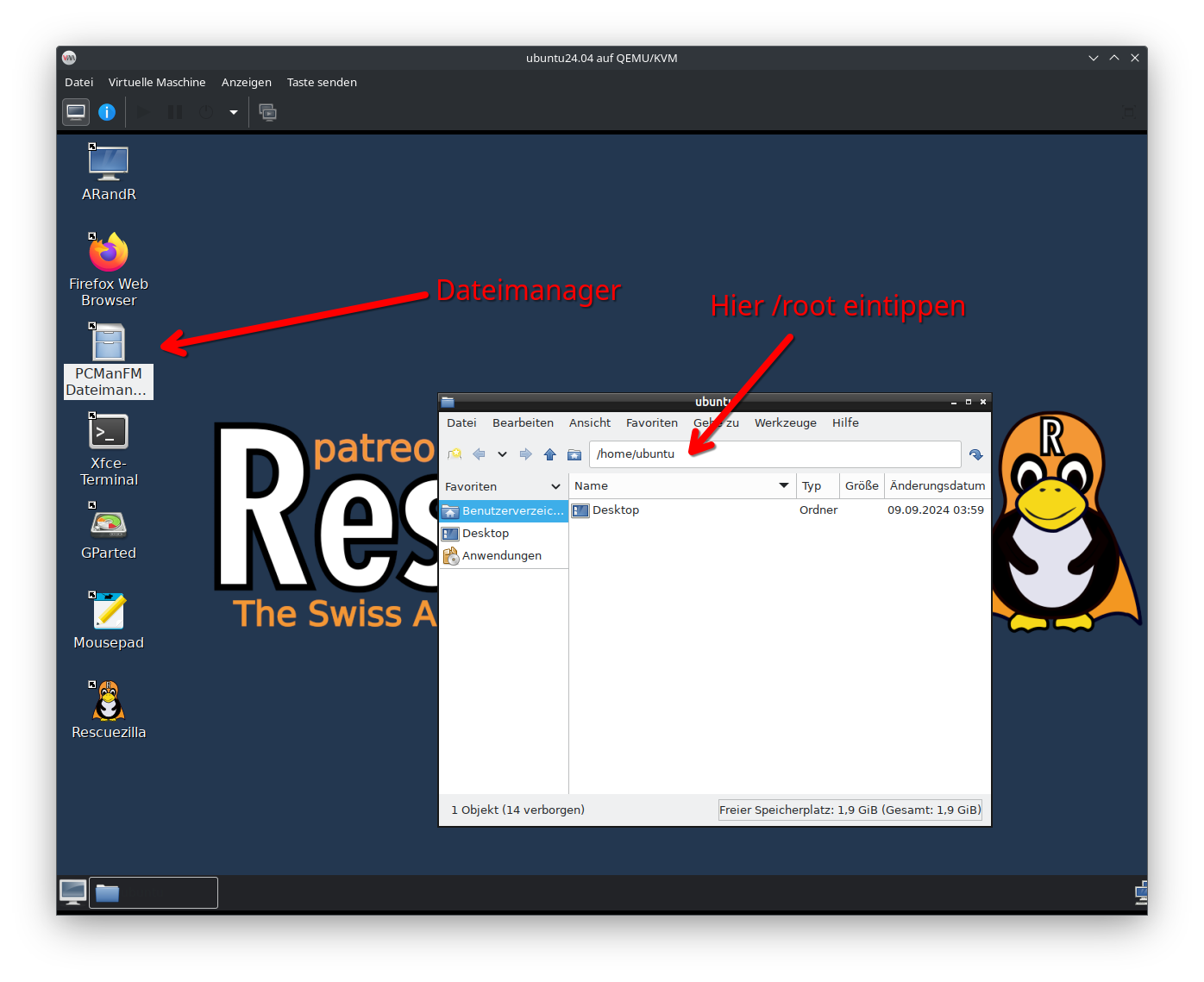Click free space 'Freier Speicherplatz' status field

[850, 810]
